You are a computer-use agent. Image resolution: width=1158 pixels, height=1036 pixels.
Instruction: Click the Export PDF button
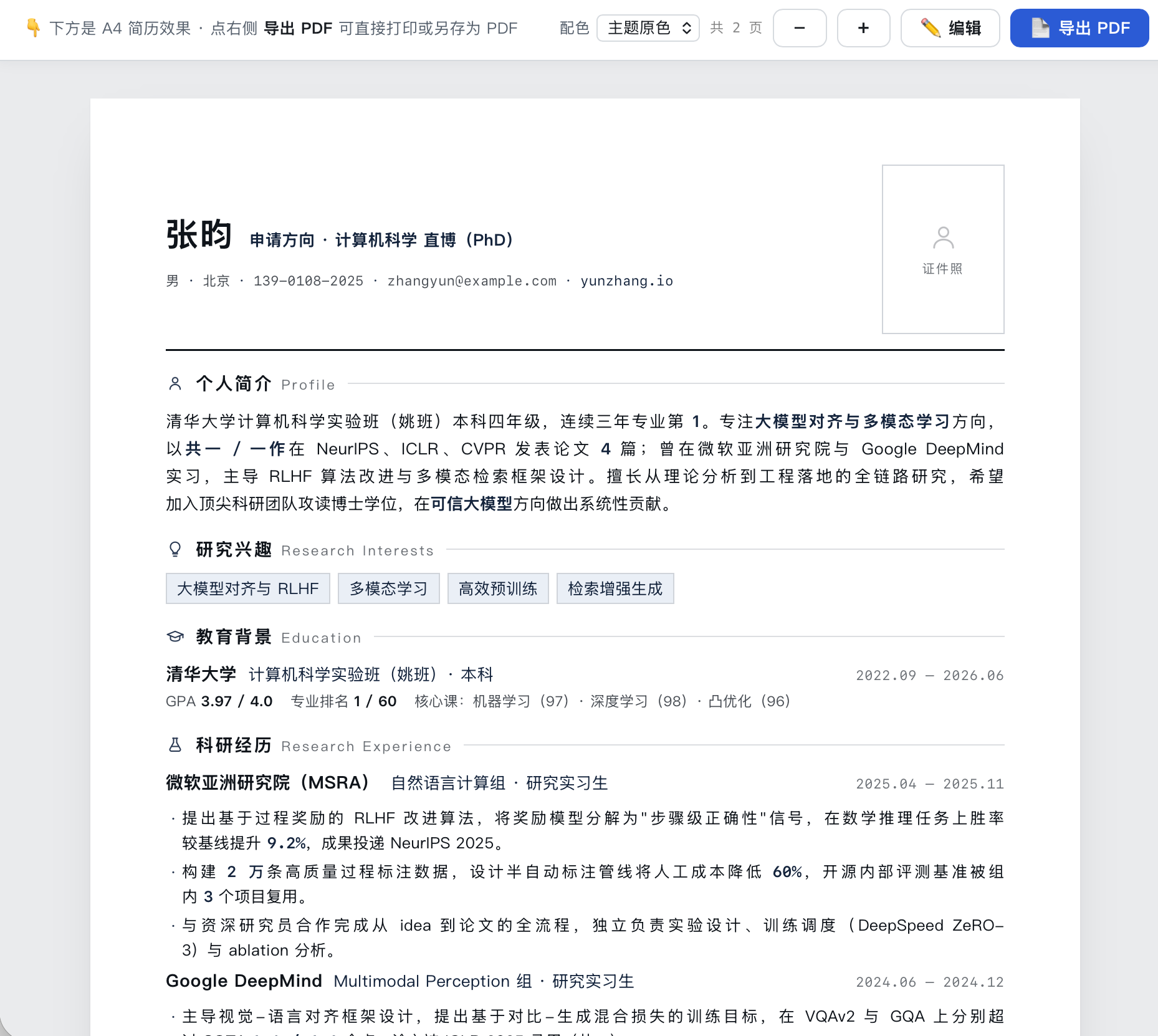1079,28
